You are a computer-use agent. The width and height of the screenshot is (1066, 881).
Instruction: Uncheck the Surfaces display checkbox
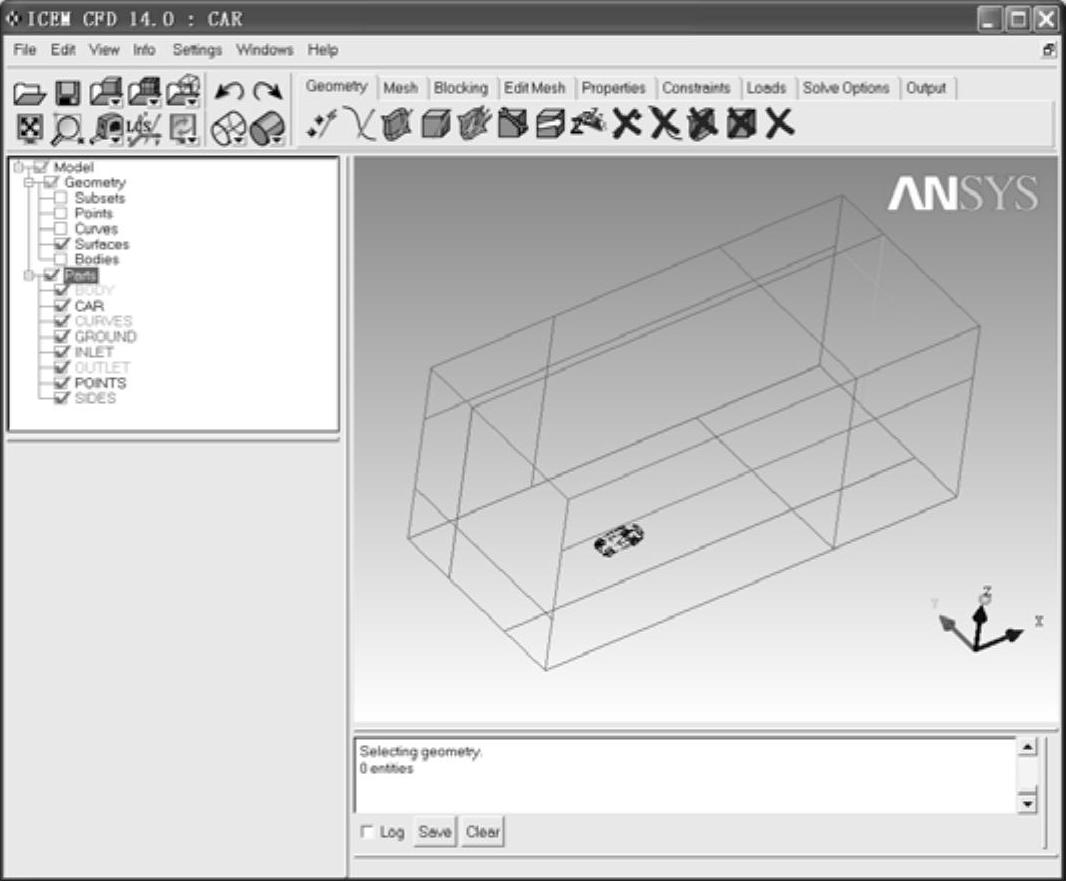(x=61, y=244)
